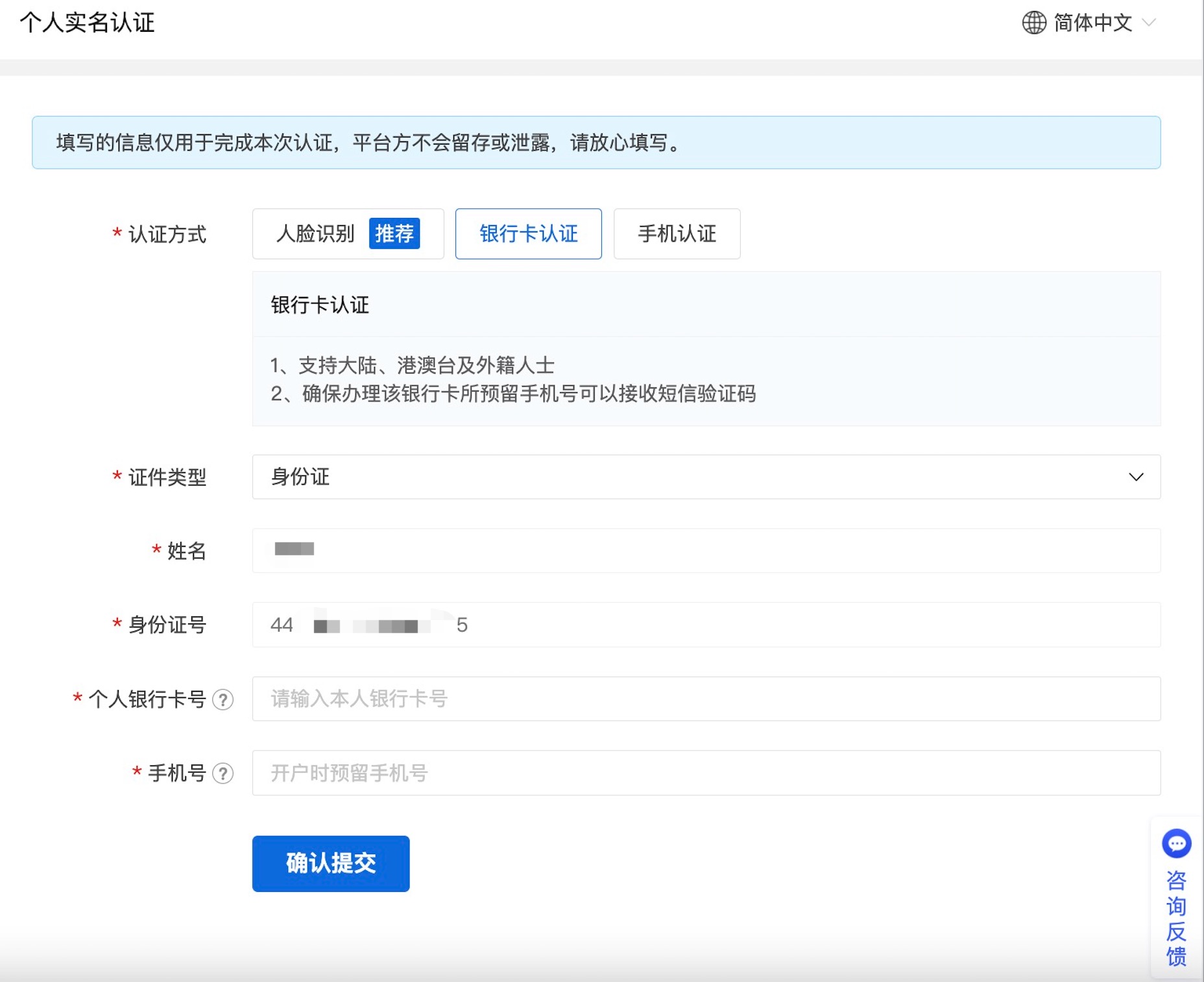Screen dimensions: 1204x982
Task: Open the chat bubble feedback icon
Action: [1176, 844]
